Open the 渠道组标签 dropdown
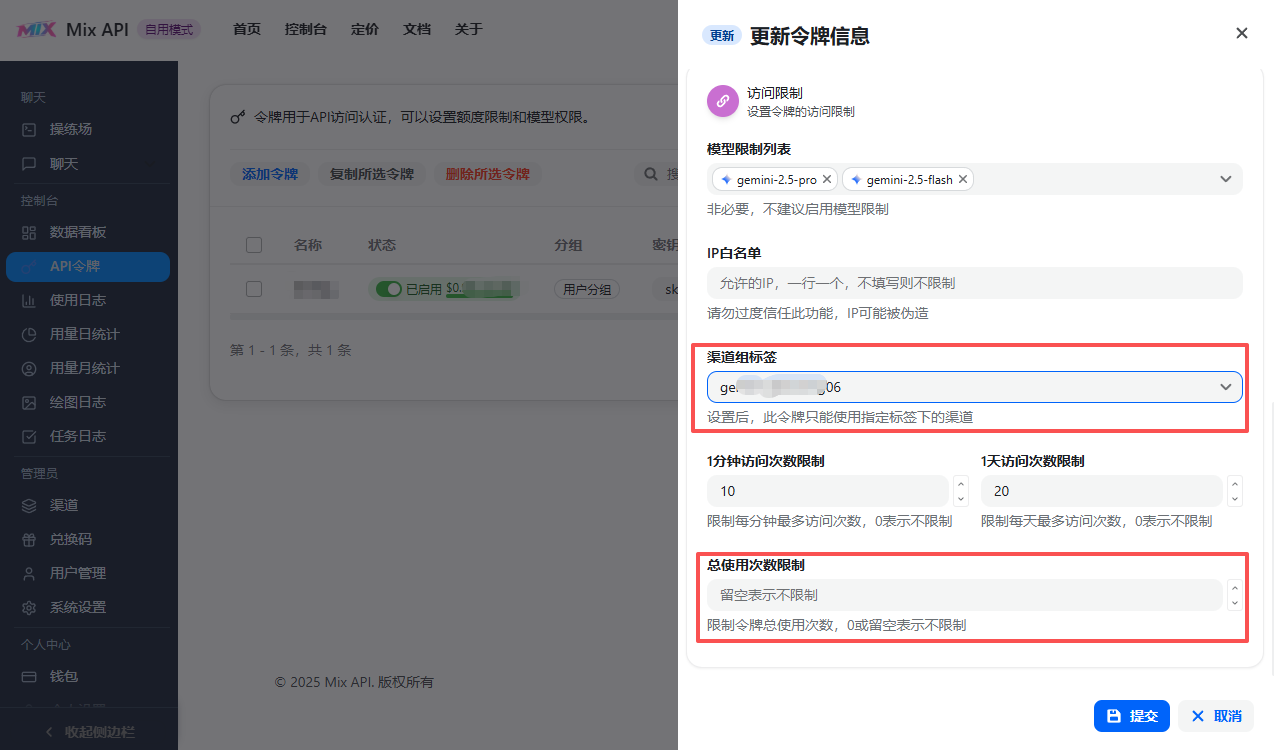The height and width of the screenshot is (750, 1274). pos(1225,387)
